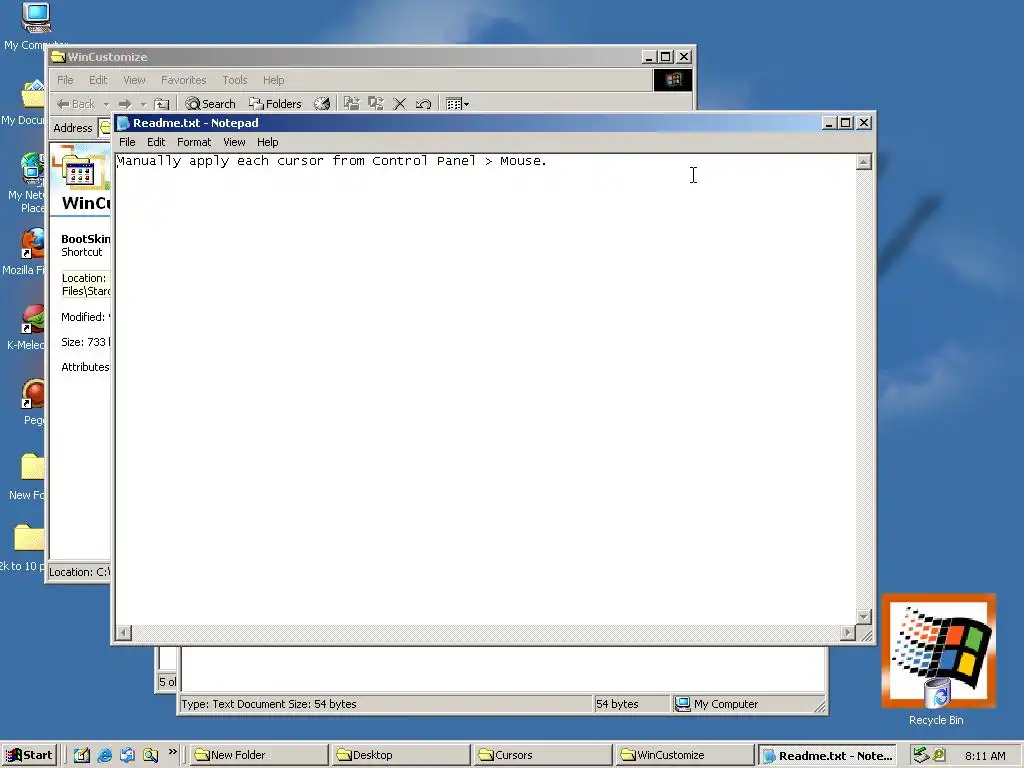Open the Format menu in Notepad
This screenshot has width=1024, height=768.
pos(194,142)
